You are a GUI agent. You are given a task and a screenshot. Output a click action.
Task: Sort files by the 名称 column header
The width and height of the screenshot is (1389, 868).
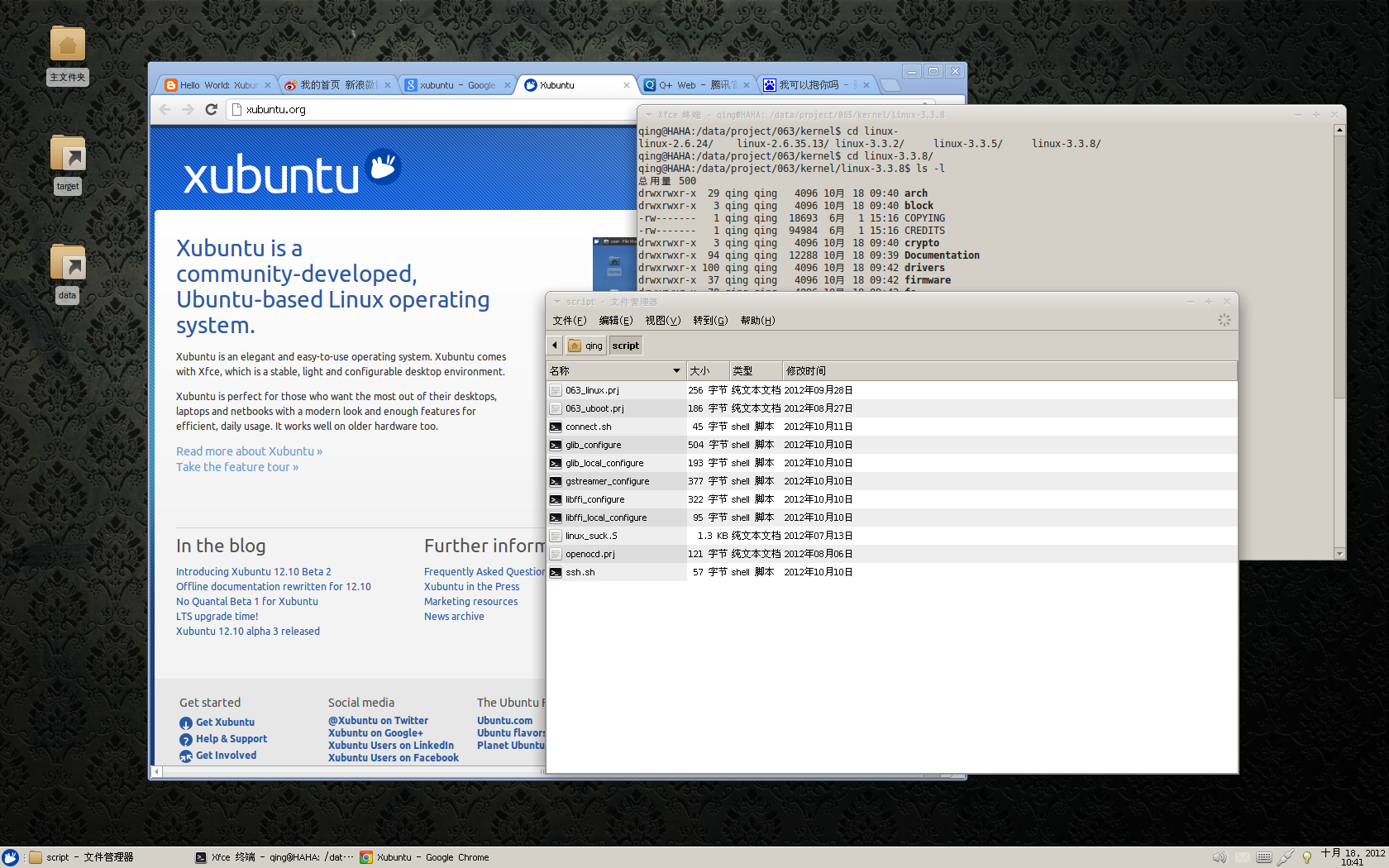pyautogui.click(x=616, y=371)
